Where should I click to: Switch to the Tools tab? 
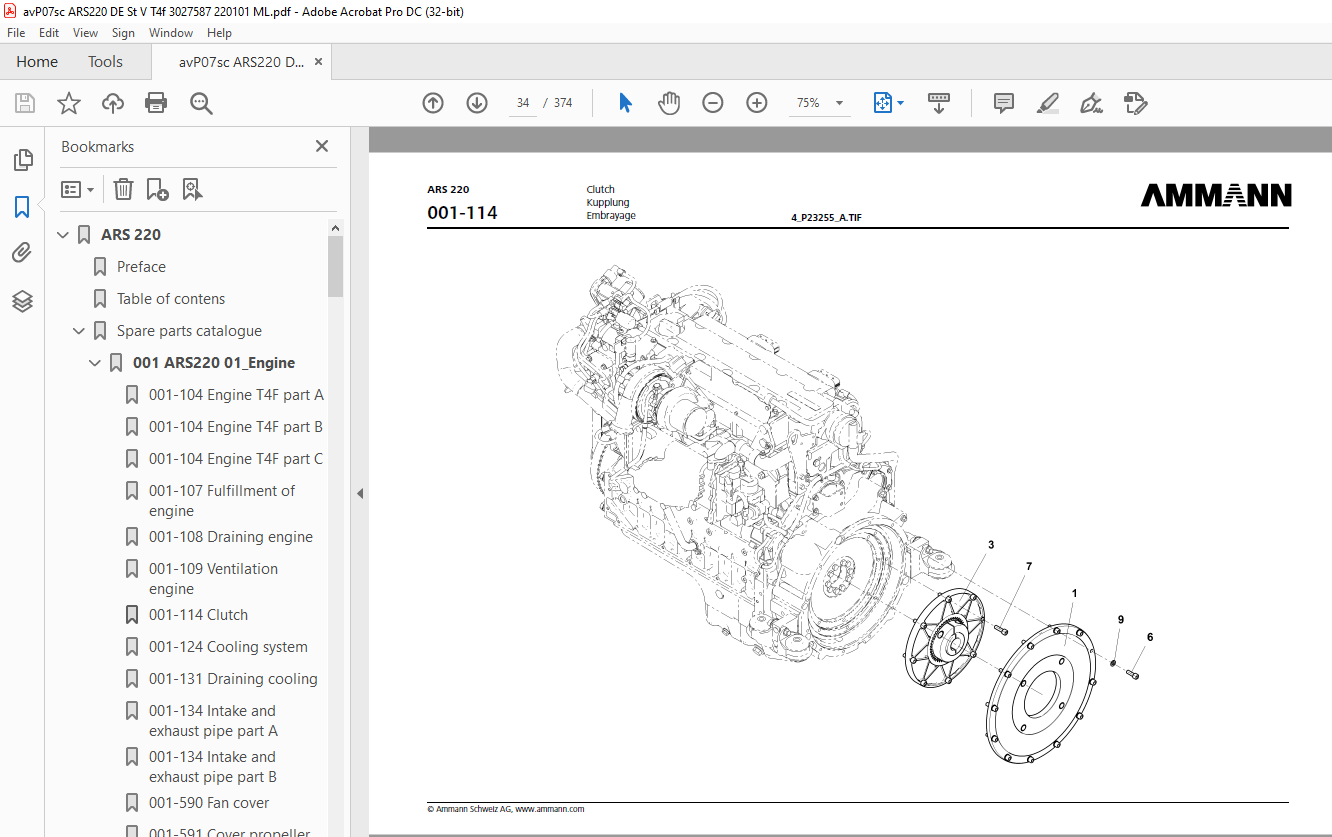(105, 62)
